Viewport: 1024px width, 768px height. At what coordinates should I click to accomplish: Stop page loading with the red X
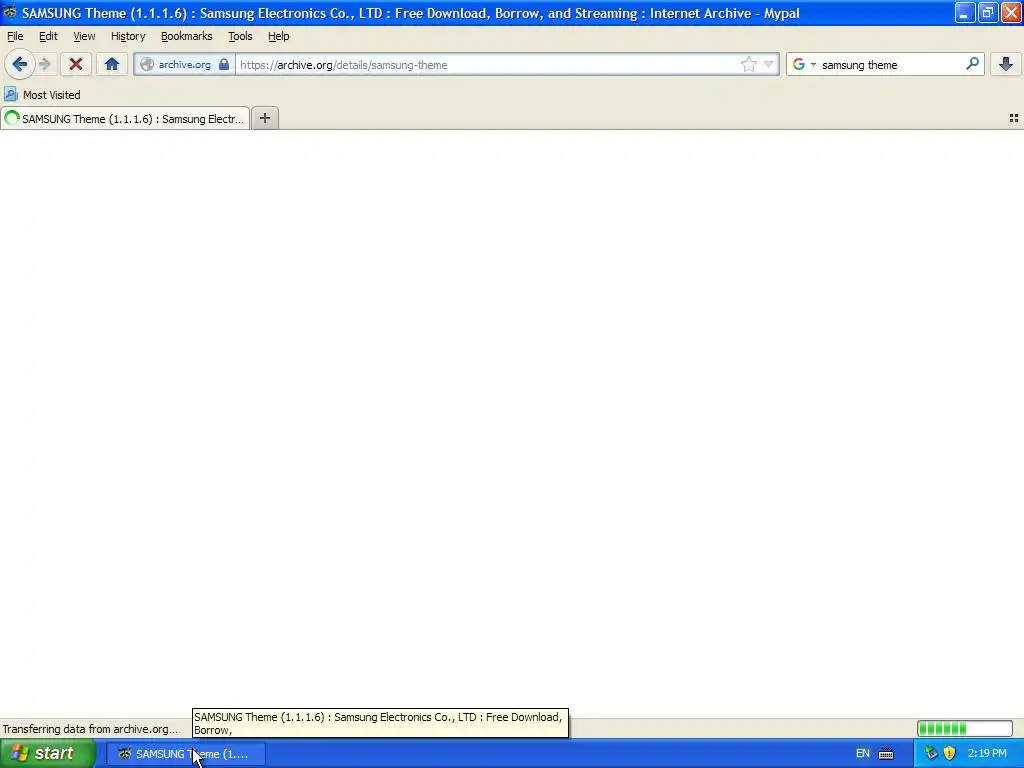[x=76, y=64]
